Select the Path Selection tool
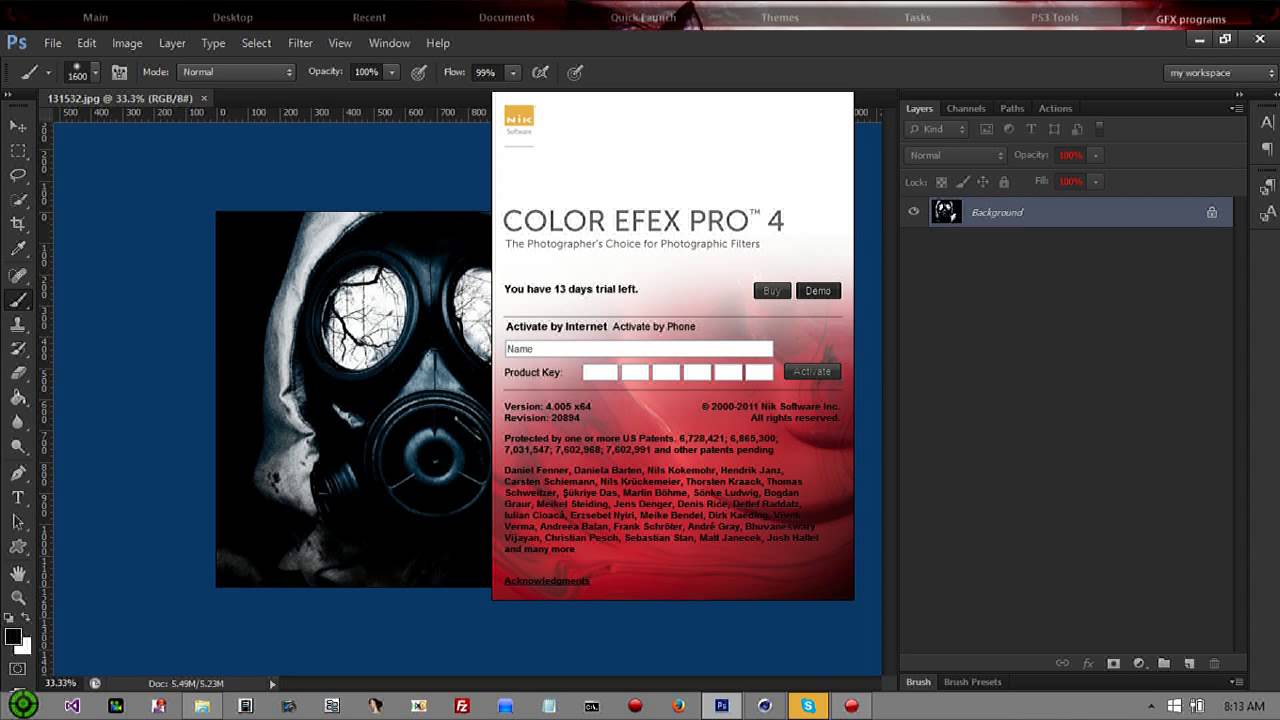Viewport: 1280px width, 720px height. [18, 522]
